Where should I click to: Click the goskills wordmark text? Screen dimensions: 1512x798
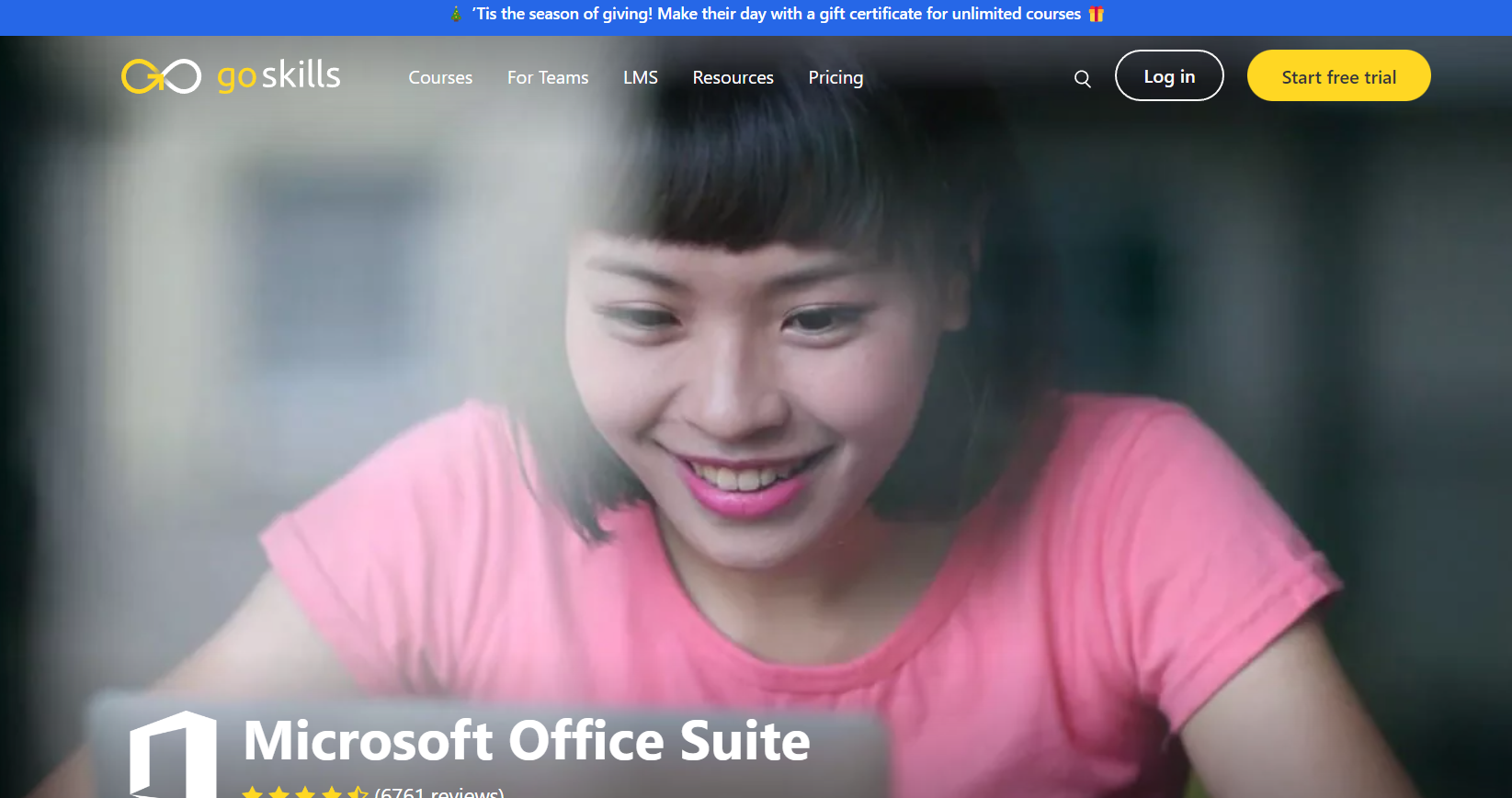pyautogui.click(x=279, y=76)
